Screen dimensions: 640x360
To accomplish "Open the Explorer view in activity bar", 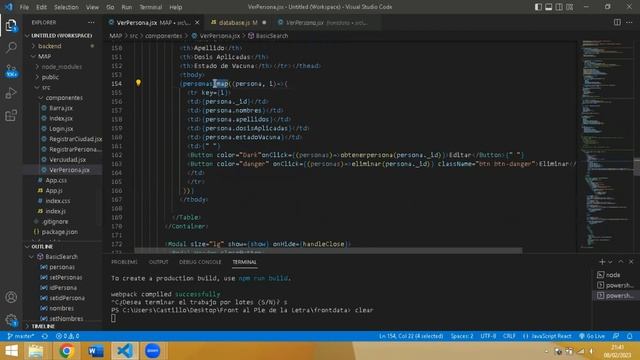I will 11,26.
